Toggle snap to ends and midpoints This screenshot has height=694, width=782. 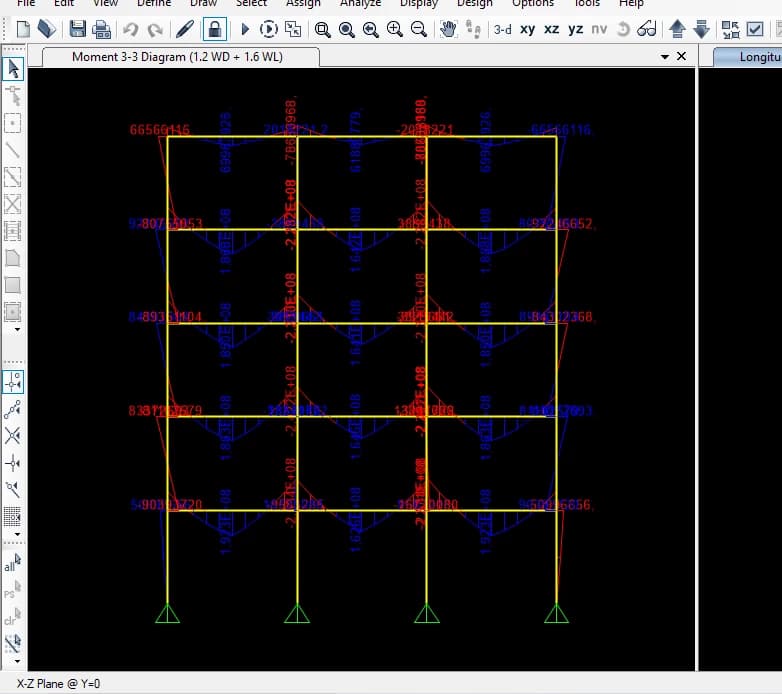point(13,409)
